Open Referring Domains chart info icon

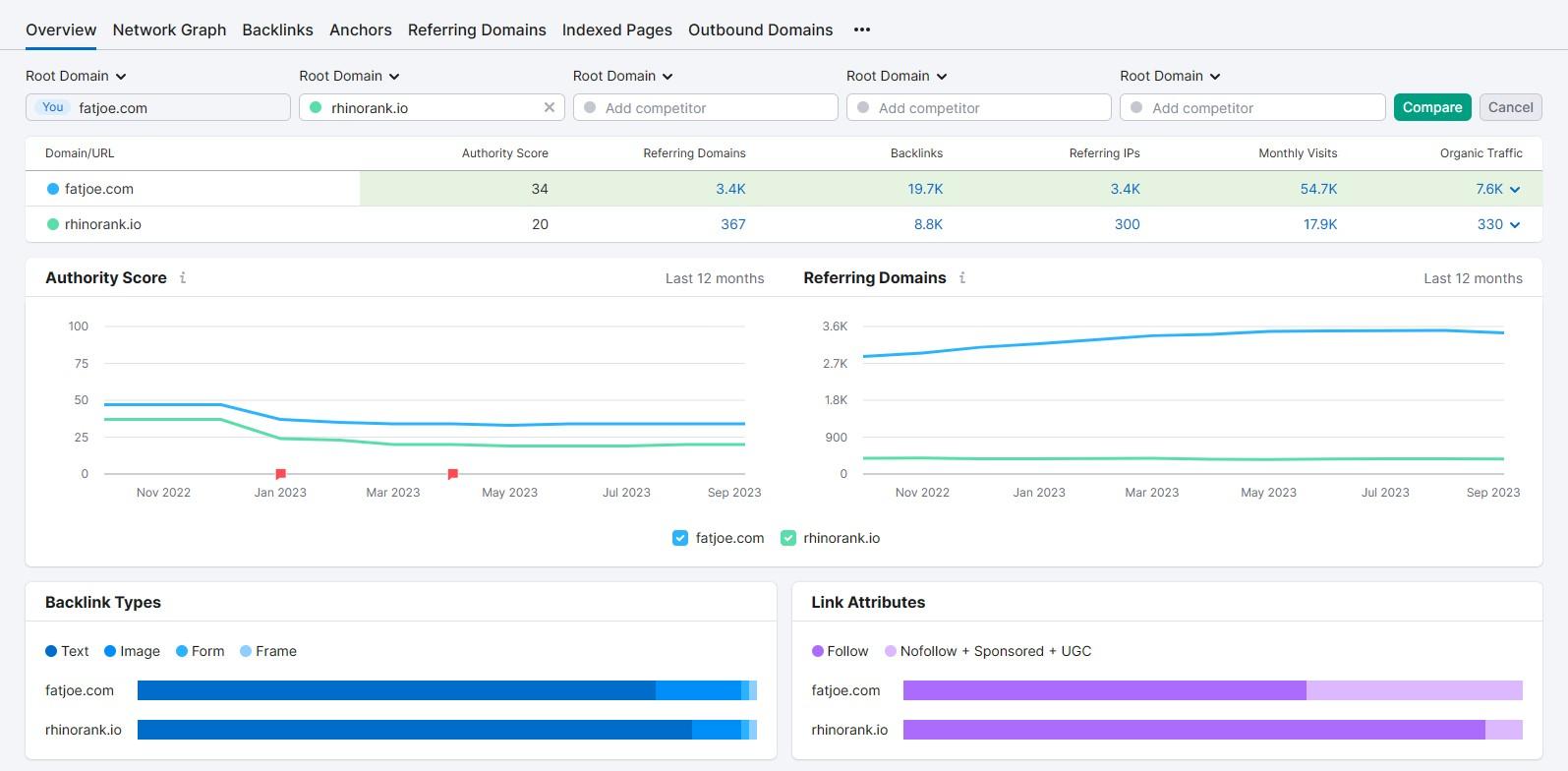962,278
